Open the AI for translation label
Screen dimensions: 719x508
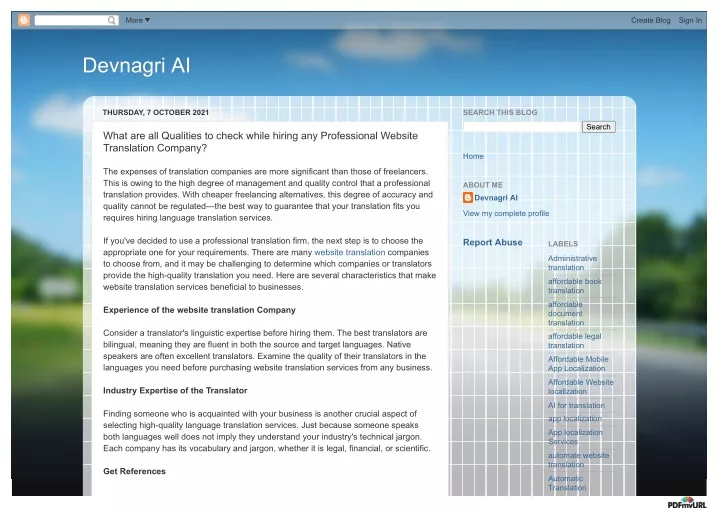click(576, 405)
